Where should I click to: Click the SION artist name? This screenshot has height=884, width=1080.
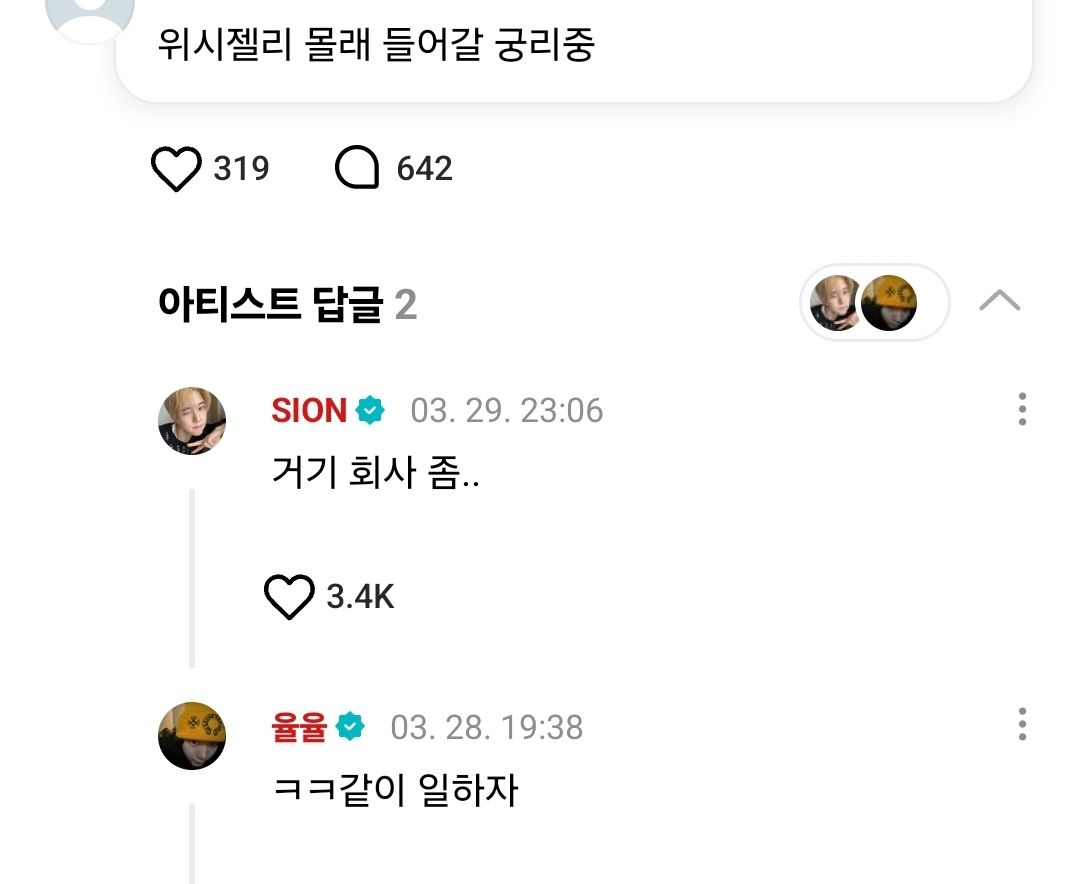point(309,410)
